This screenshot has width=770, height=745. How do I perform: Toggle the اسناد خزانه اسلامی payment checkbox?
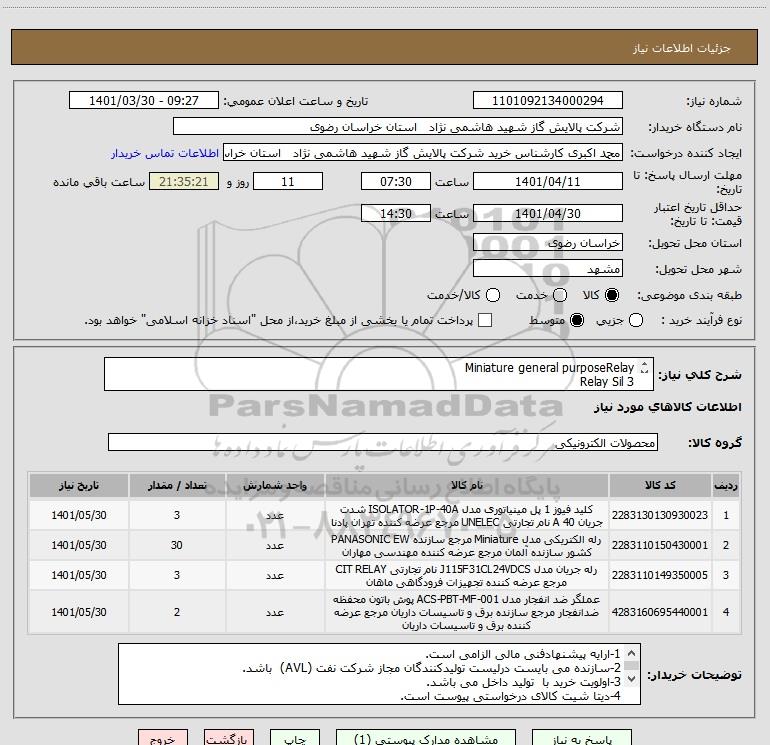(485, 321)
